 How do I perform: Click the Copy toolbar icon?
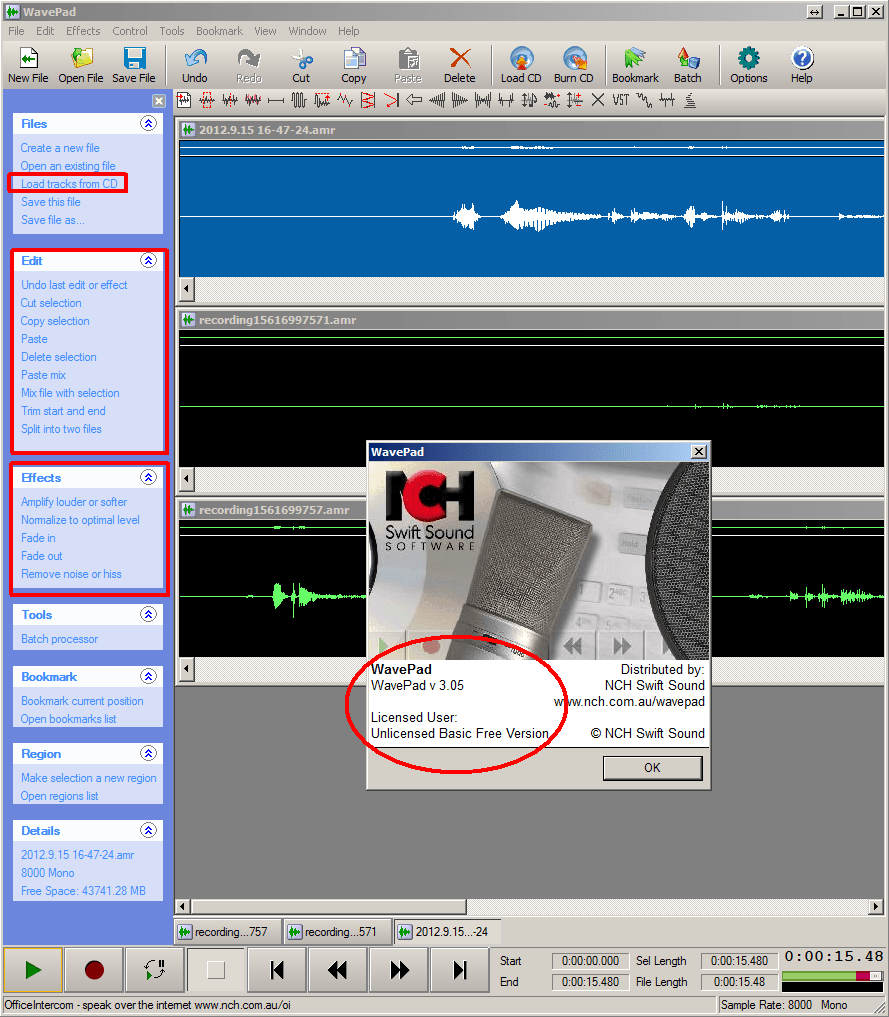pos(354,66)
